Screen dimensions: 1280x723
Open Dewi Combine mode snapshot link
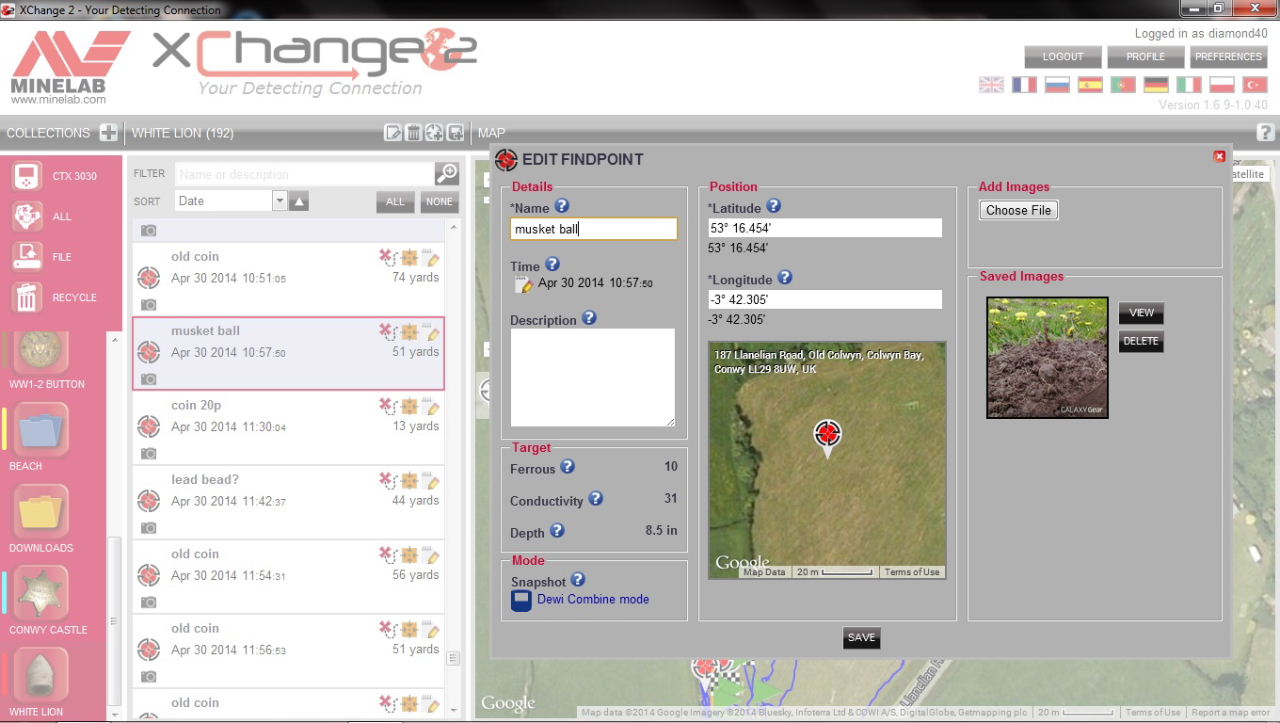pos(593,599)
